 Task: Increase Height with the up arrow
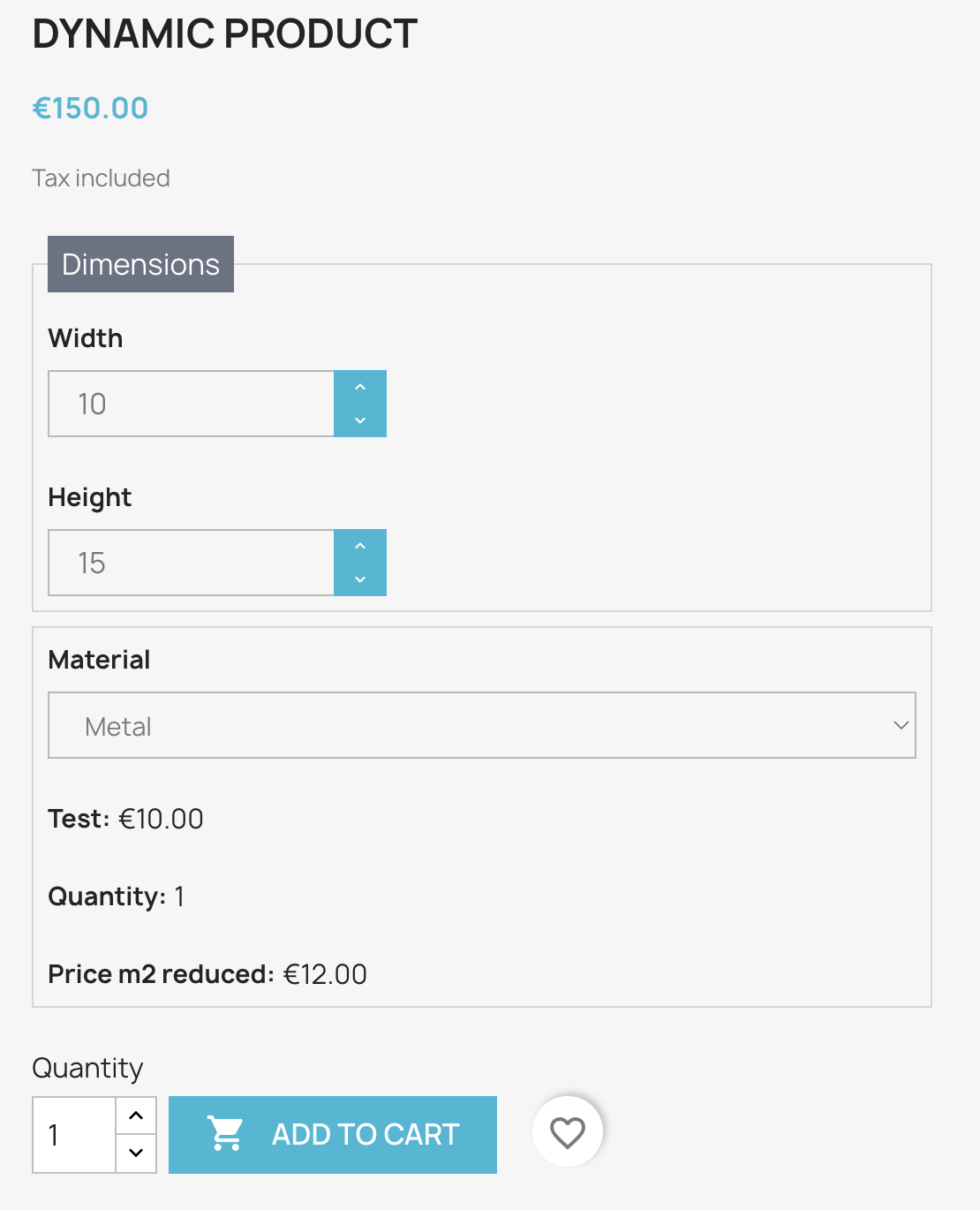[360, 547]
